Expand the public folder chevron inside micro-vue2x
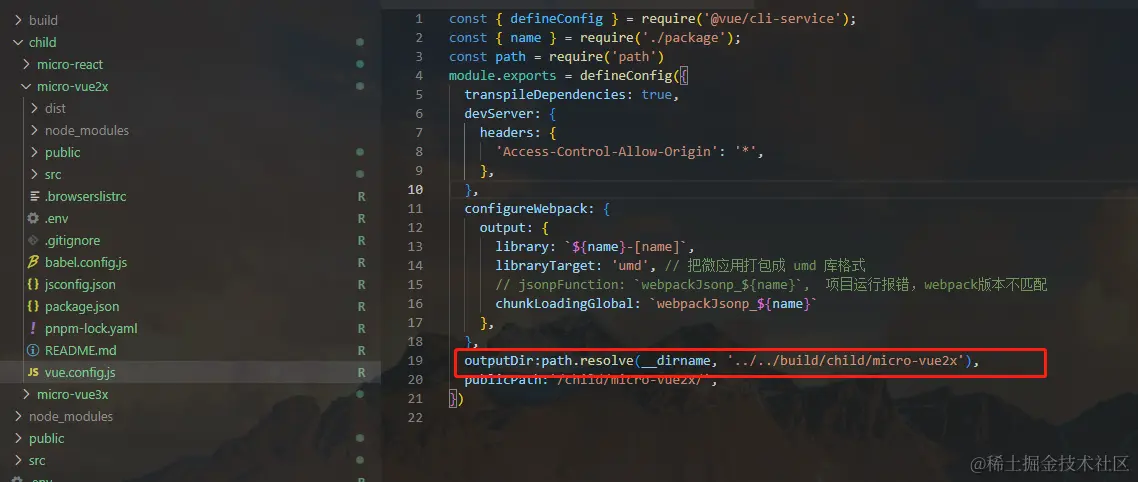This screenshot has width=1138, height=482. click(34, 152)
